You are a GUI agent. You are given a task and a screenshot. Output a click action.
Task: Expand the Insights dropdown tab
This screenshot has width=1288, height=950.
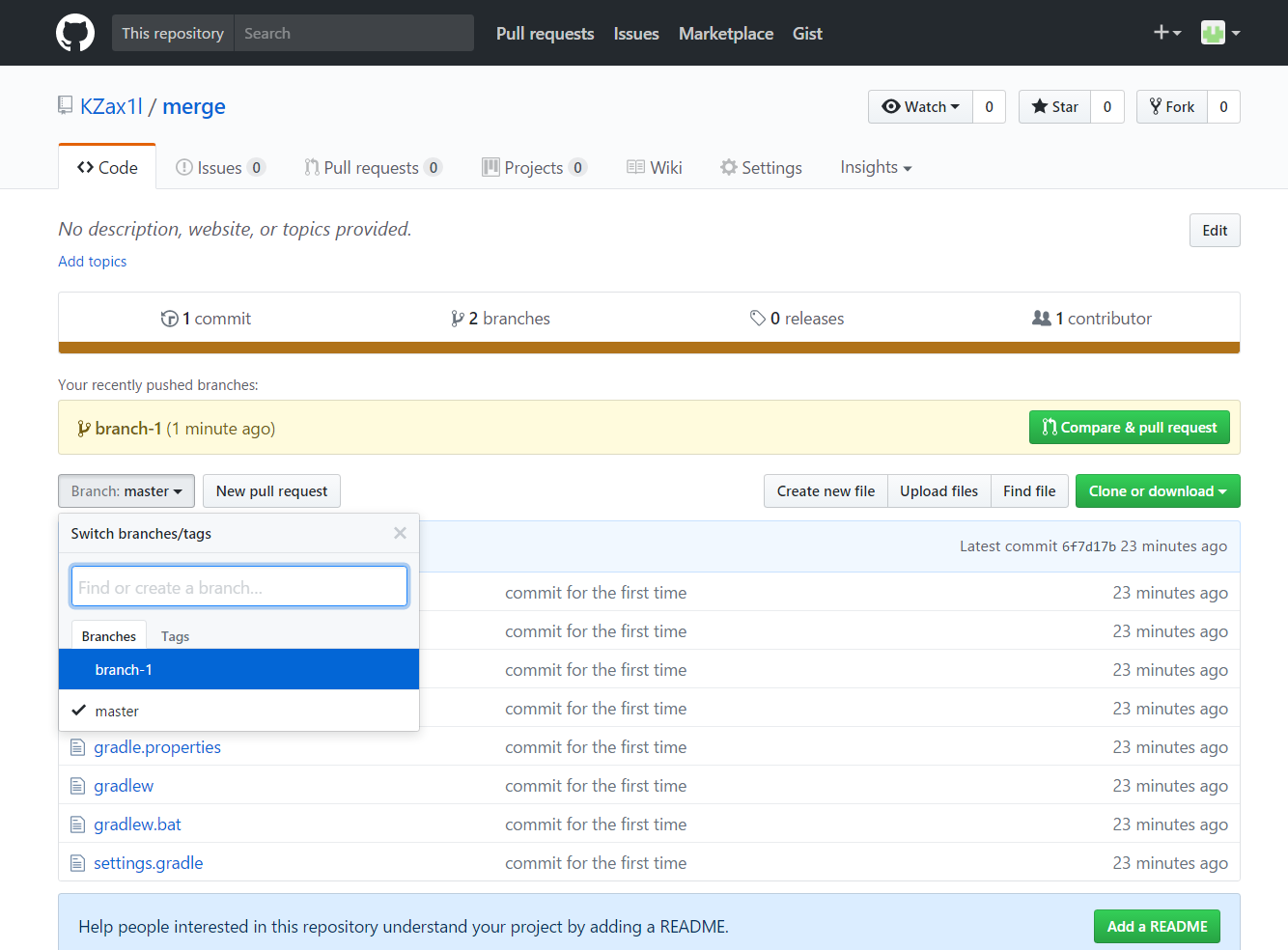(x=876, y=167)
